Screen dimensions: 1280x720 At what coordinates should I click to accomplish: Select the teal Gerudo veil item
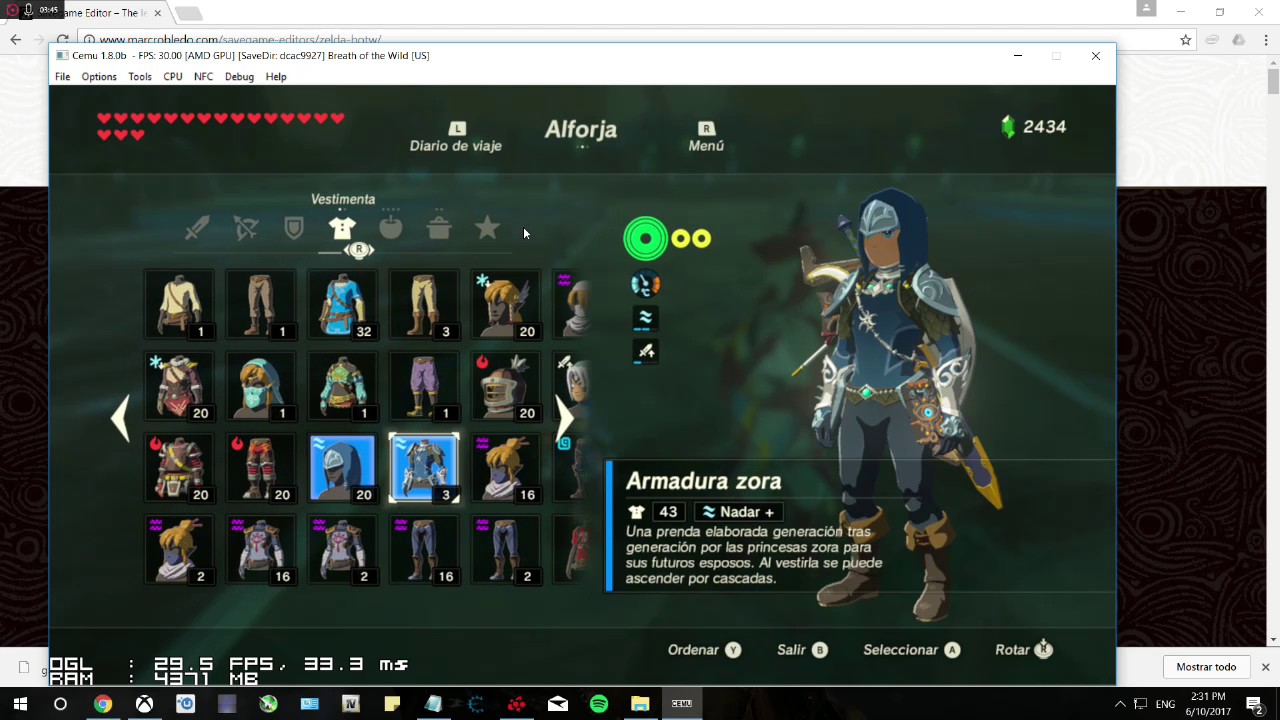pyautogui.click(x=261, y=386)
